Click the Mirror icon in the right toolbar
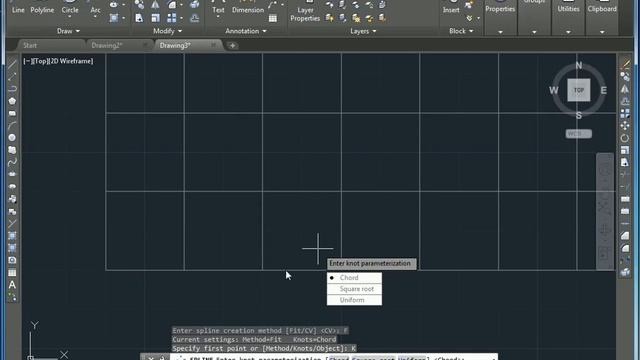Viewport: 640px width, 360px height. (625, 89)
